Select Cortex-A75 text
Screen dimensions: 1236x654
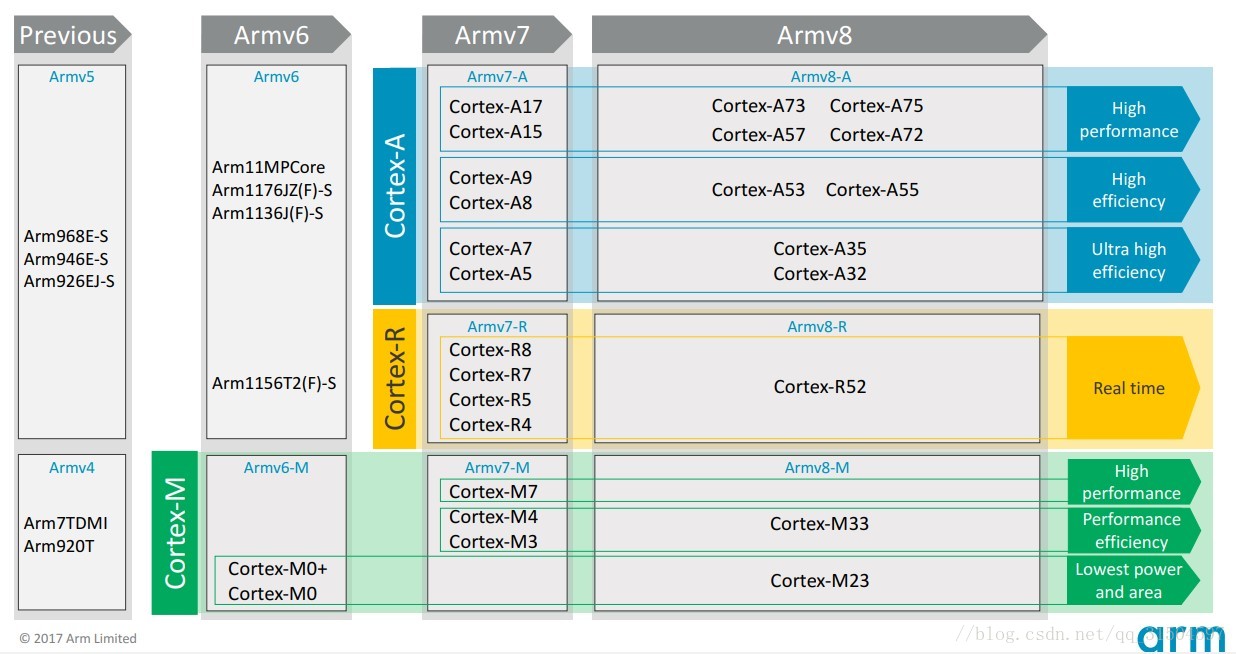877,105
